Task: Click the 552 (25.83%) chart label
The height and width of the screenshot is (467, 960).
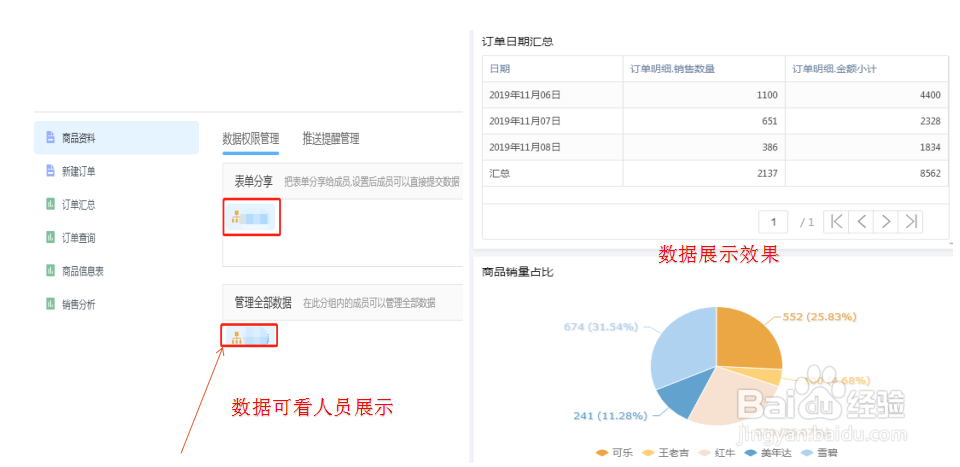Action: point(819,316)
